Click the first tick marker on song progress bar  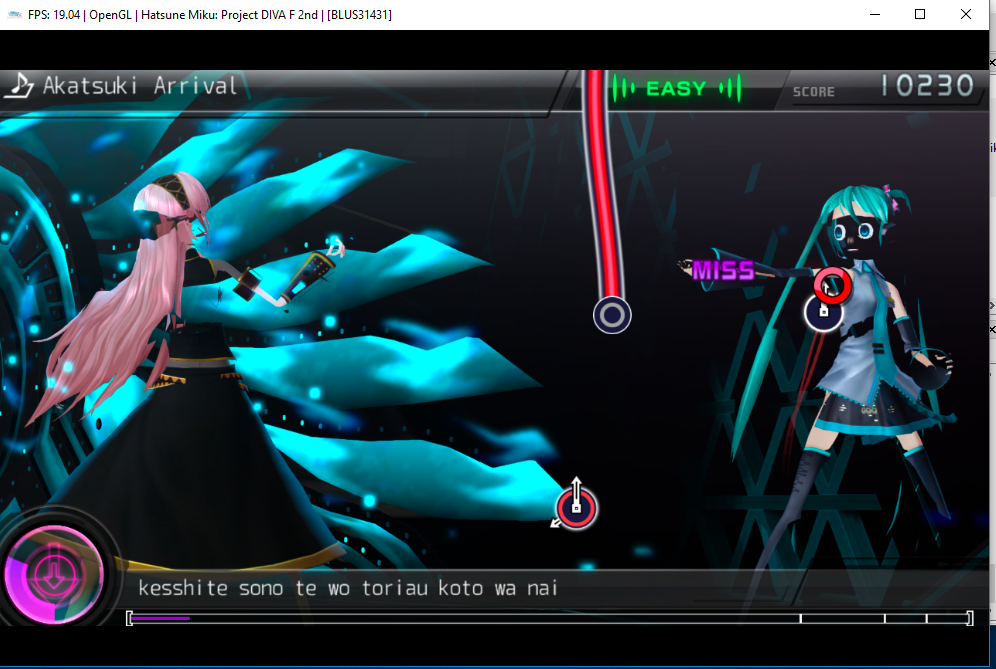(x=800, y=618)
